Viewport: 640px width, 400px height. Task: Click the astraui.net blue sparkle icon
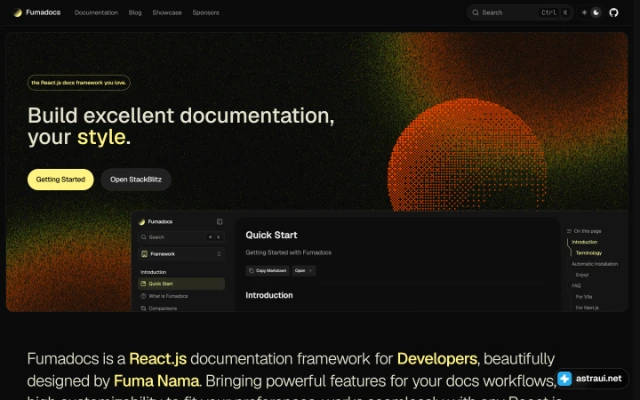pyautogui.click(x=564, y=378)
